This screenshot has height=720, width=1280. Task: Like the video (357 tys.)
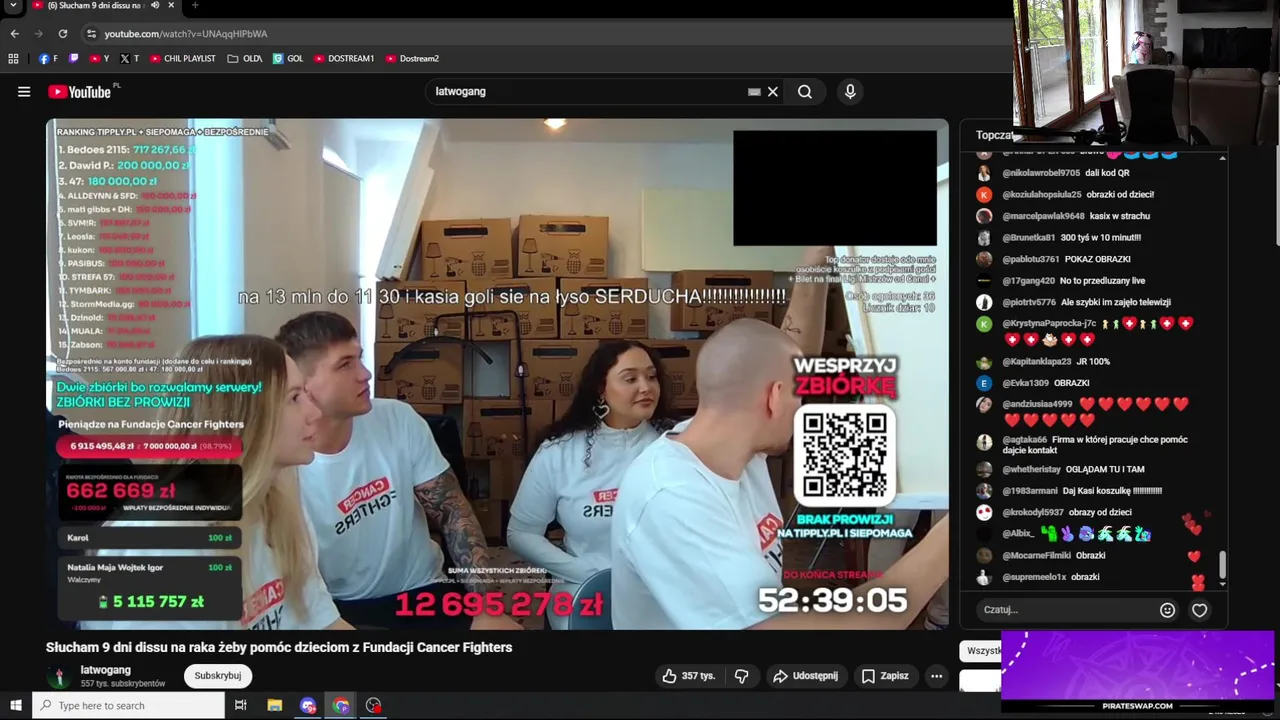[689, 676]
